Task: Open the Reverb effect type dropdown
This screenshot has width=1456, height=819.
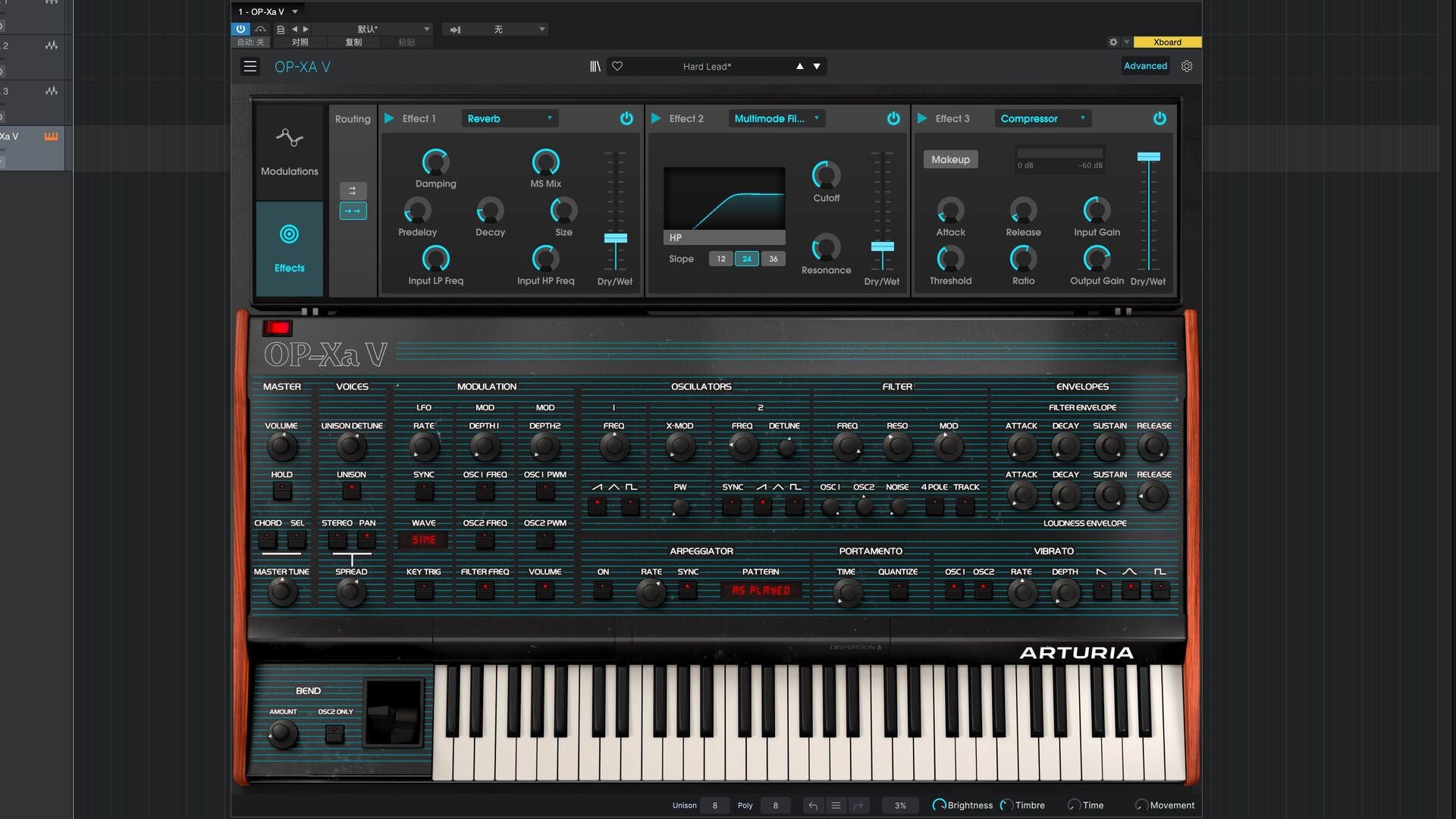Action: point(510,118)
